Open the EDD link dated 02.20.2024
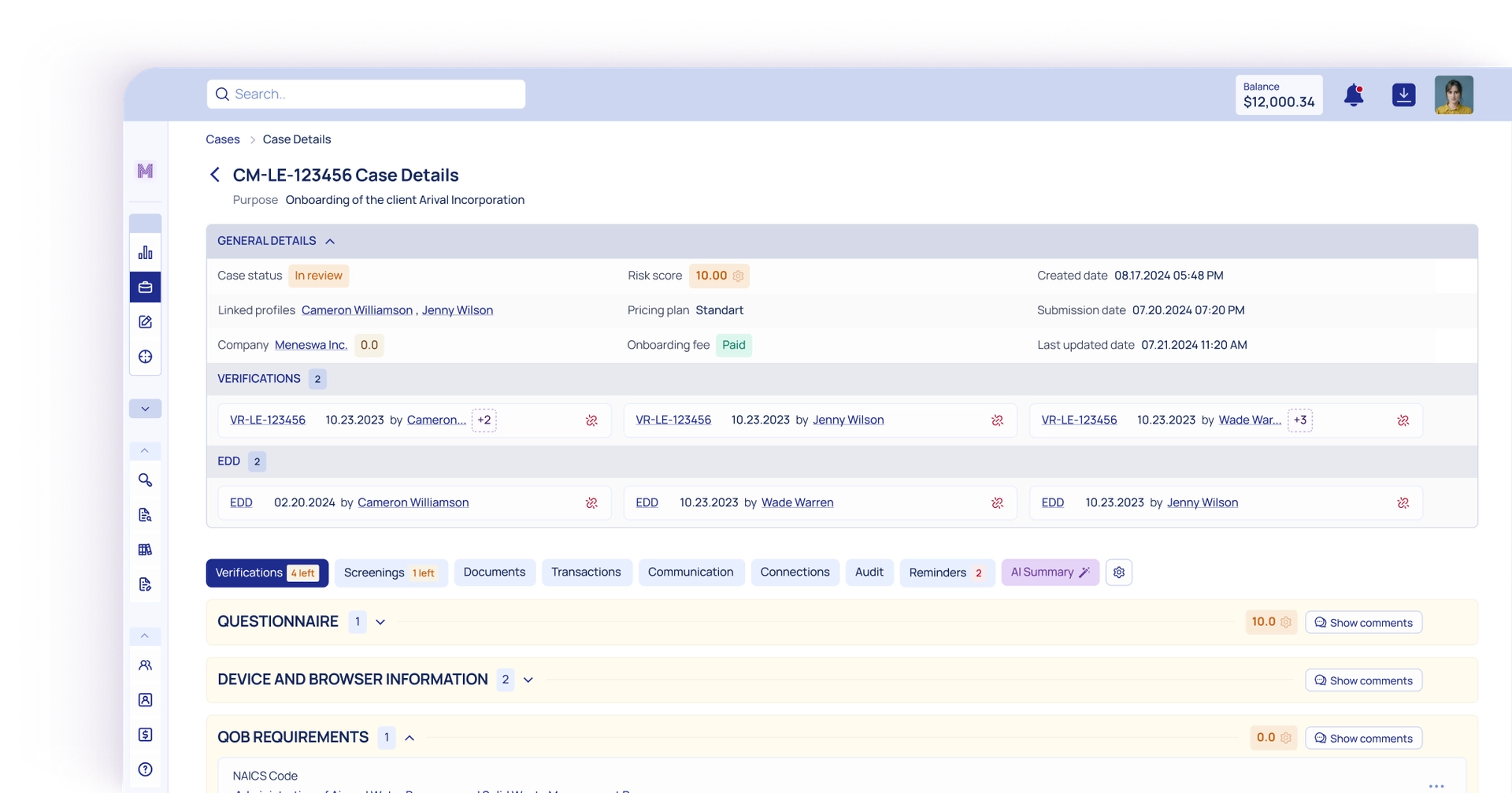 [241, 502]
